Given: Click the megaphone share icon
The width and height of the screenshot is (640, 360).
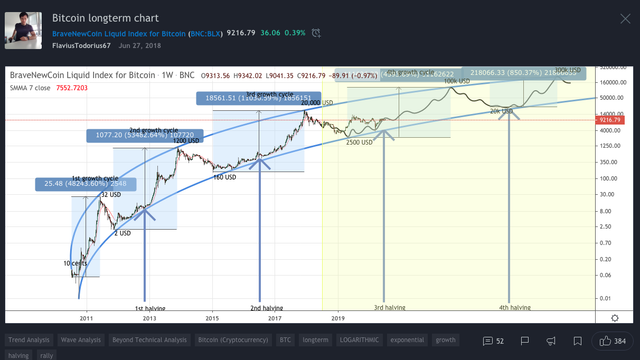Looking at the screenshot, I should click(x=551, y=341).
